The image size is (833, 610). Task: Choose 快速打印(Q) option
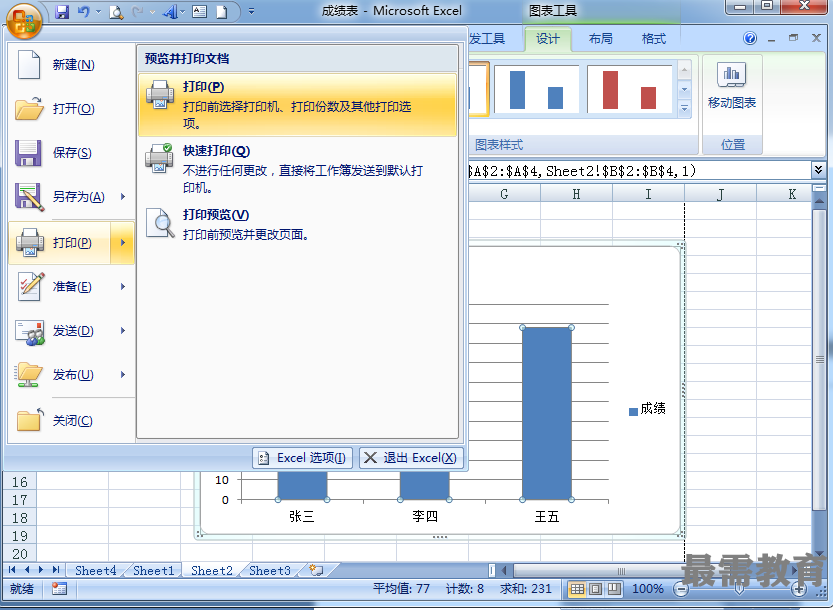pyautogui.click(x=298, y=169)
